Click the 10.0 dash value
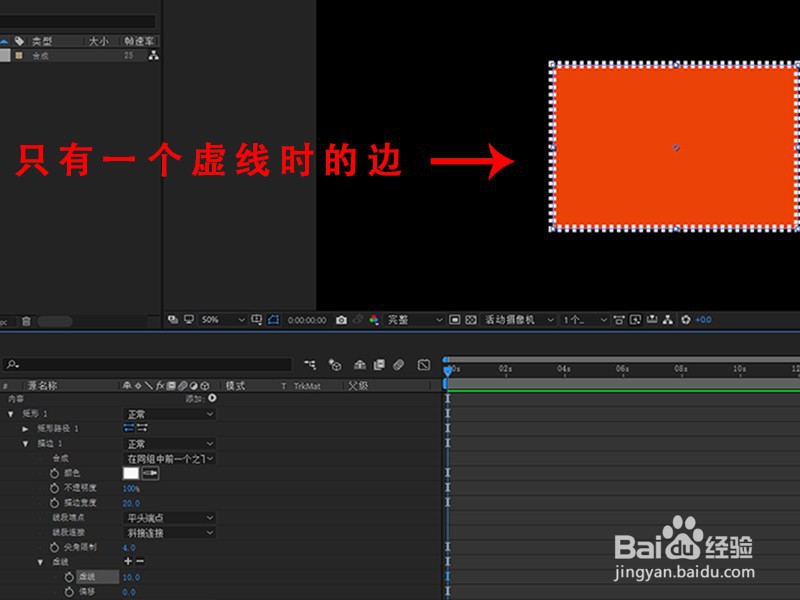The height and width of the screenshot is (600, 800). pyautogui.click(x=131, y=578)
